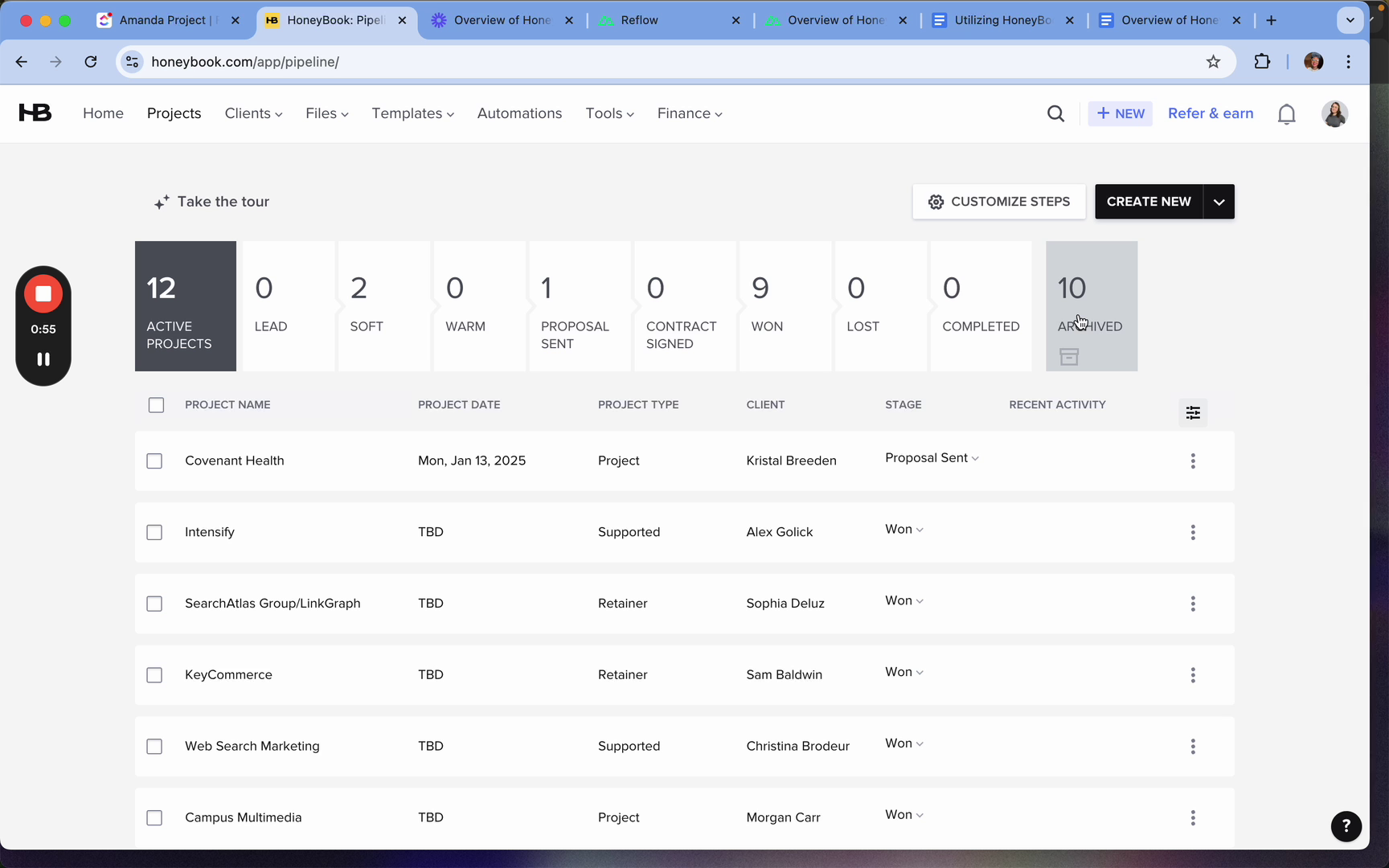Image resolution: width=1389 pixels, height=868 pixels.
Task: Expand the Create New dropdown arrow
Action: click(x=1219, y=202)
